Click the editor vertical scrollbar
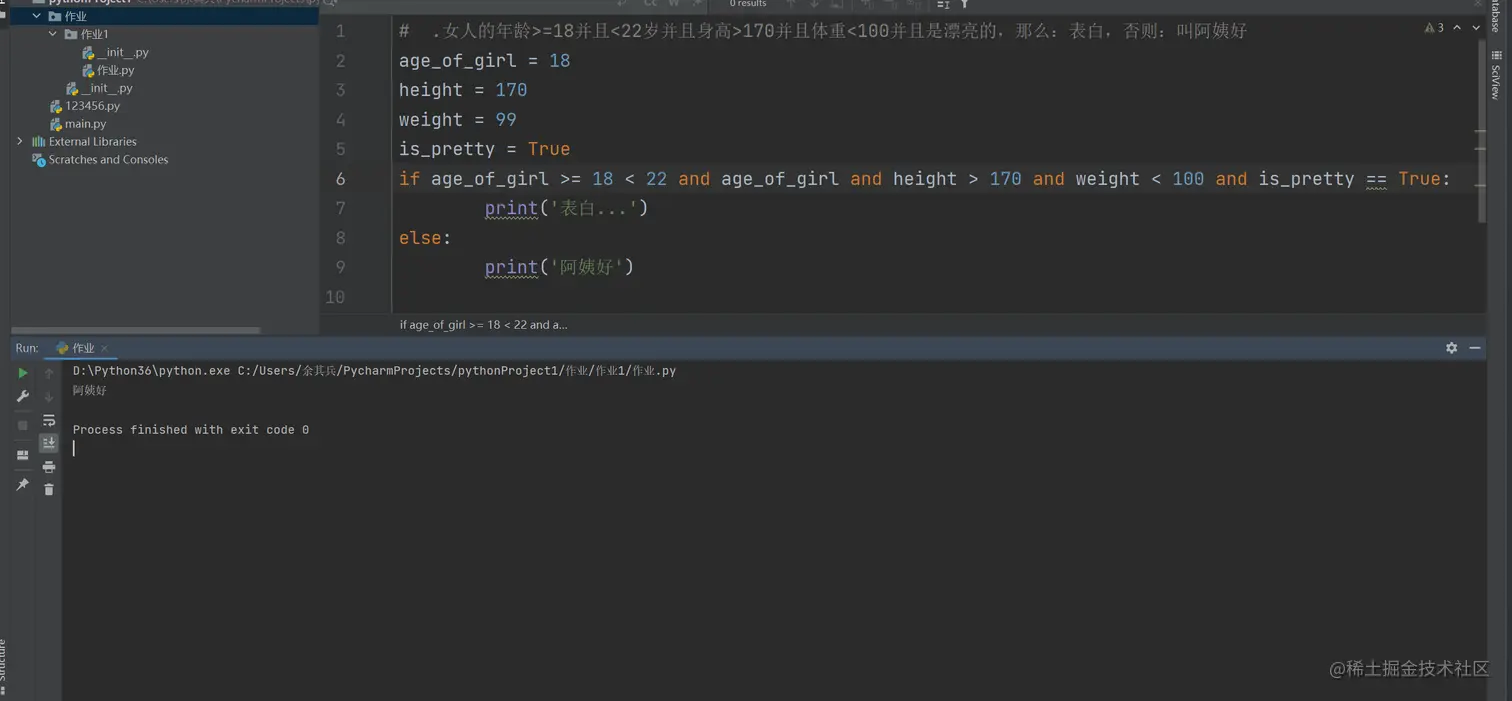 point(1481,130)
